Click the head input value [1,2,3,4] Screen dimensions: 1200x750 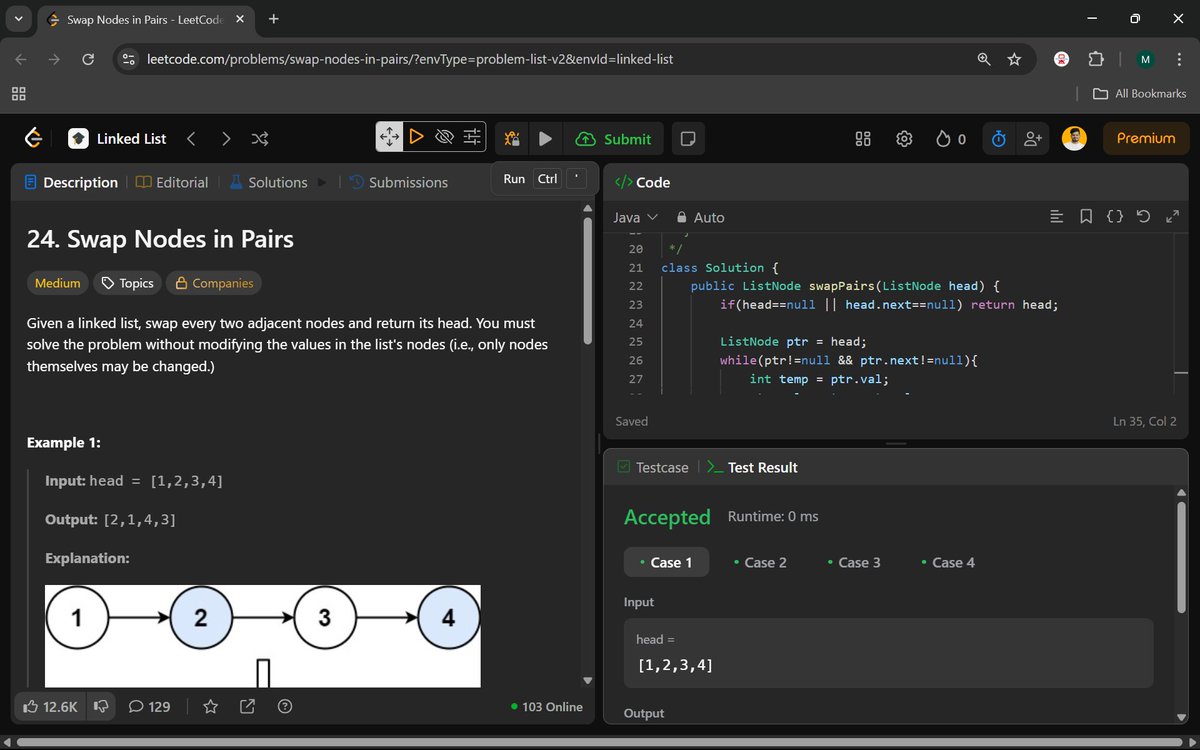point(674,664)
